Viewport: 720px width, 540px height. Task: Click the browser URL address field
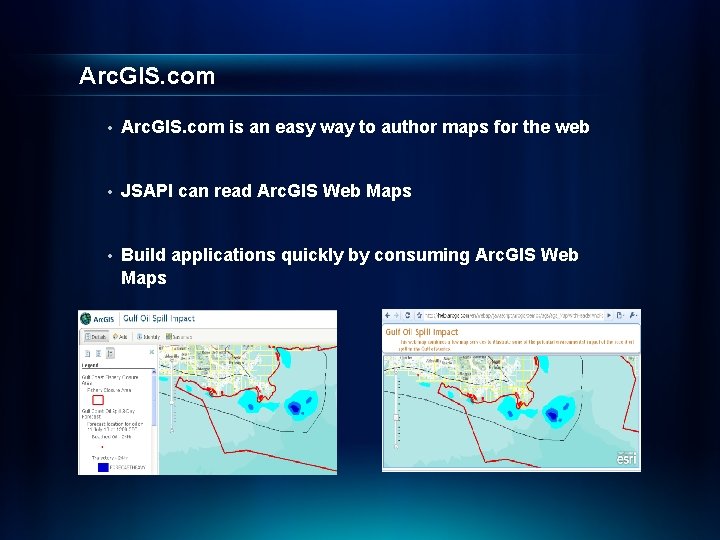pyautogui.click(x=514, y=315)
